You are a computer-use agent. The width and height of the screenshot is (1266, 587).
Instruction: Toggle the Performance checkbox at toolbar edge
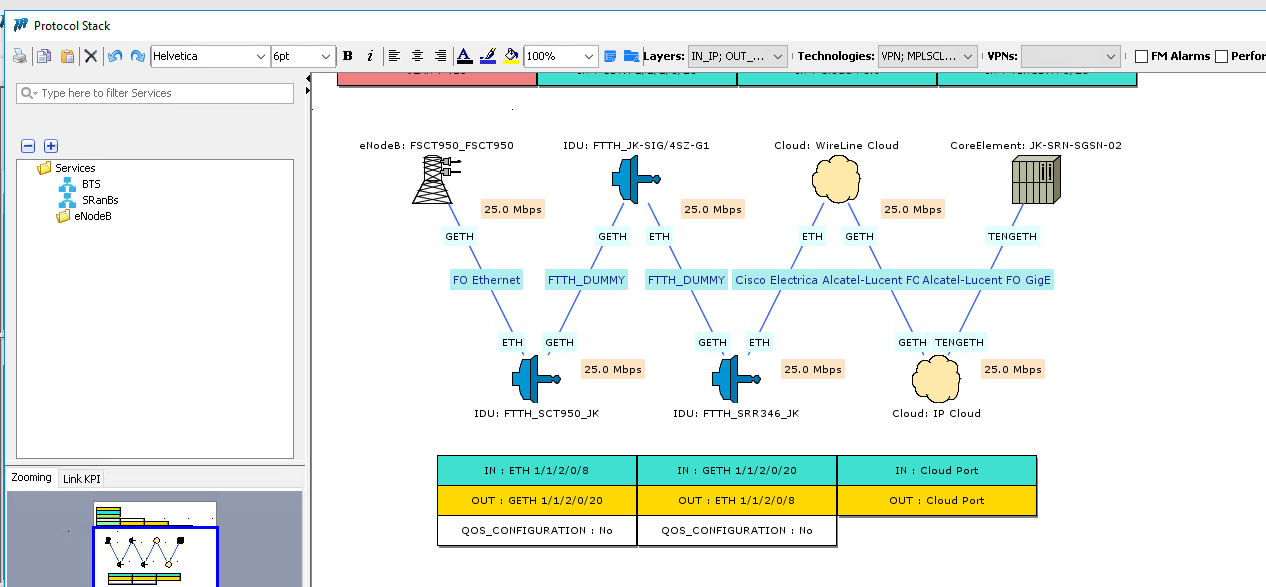[1221, 57]
